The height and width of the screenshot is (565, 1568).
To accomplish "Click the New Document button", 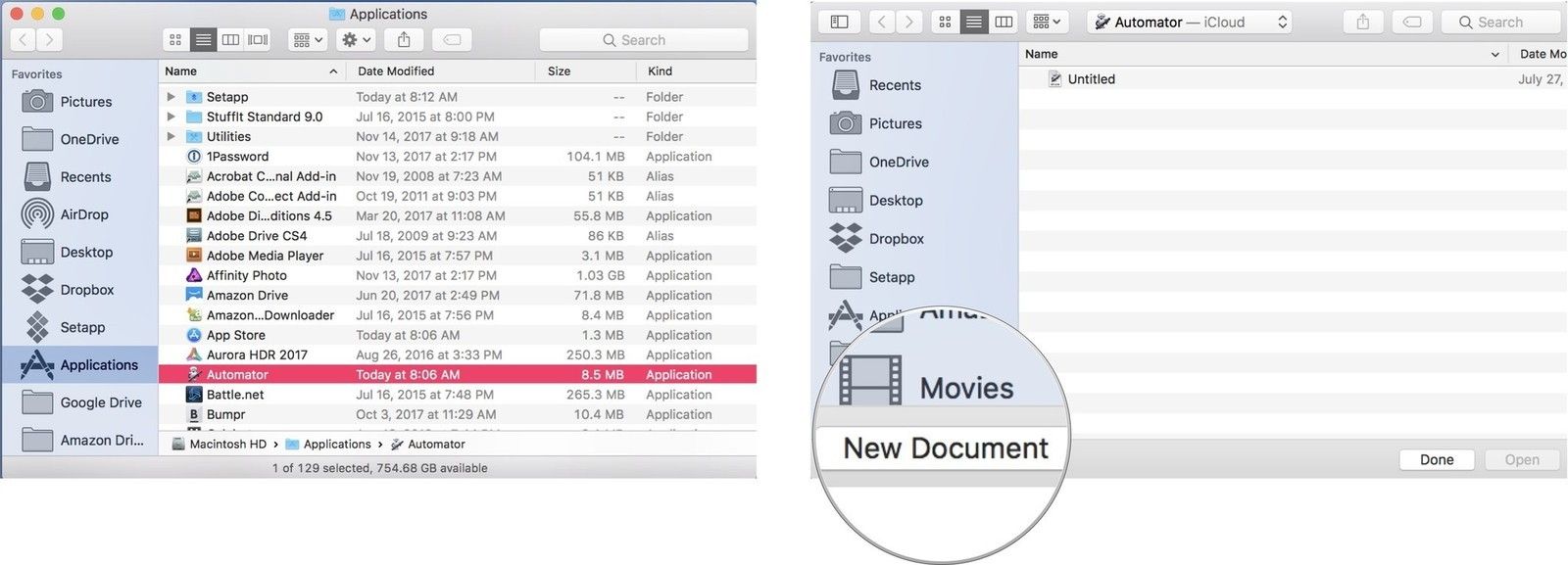I will click(945, 448).
